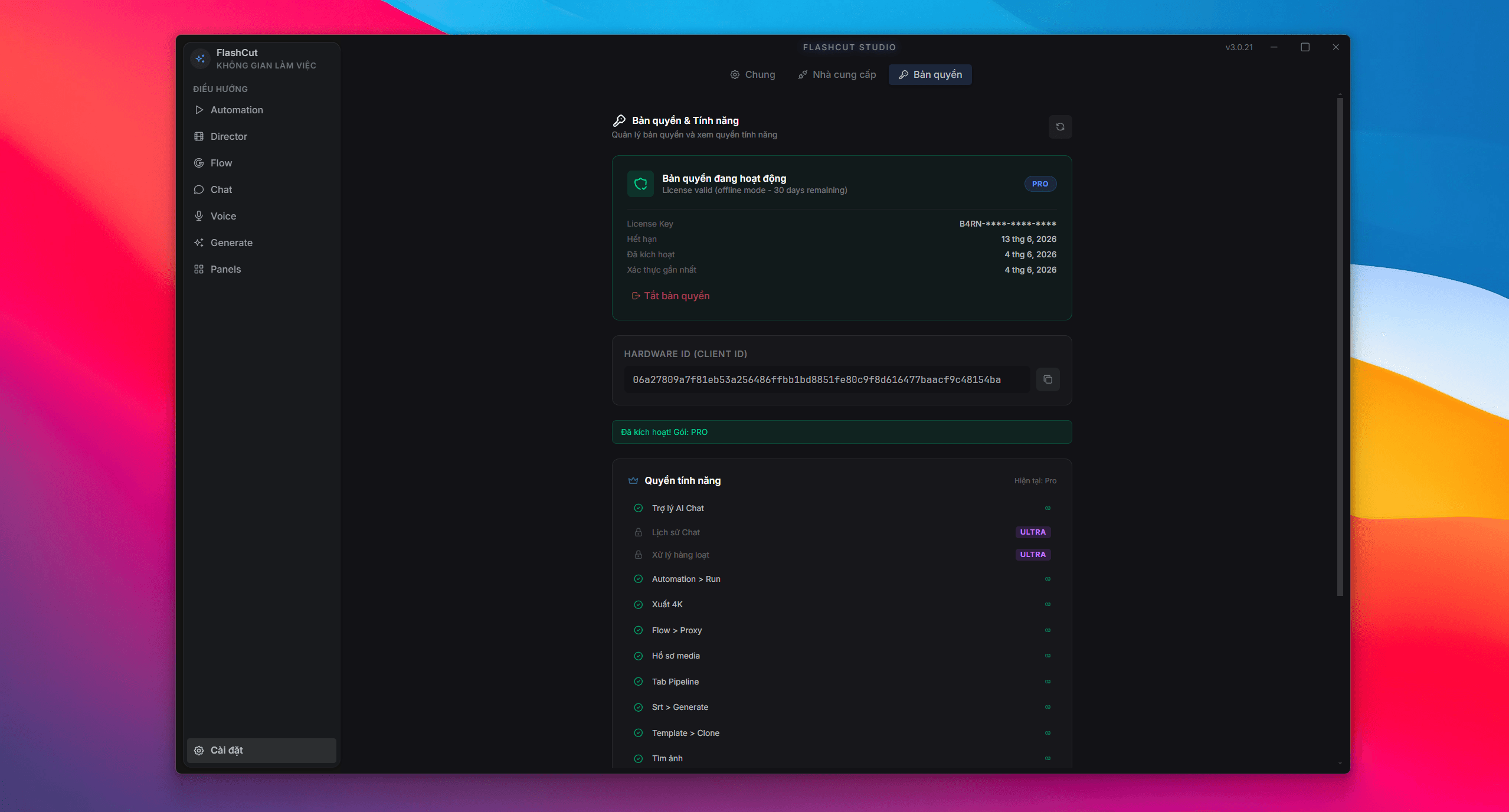
Task: Click the check icon for Hồ sơ media
Action: pyautogui.click(x=638, y=656)
